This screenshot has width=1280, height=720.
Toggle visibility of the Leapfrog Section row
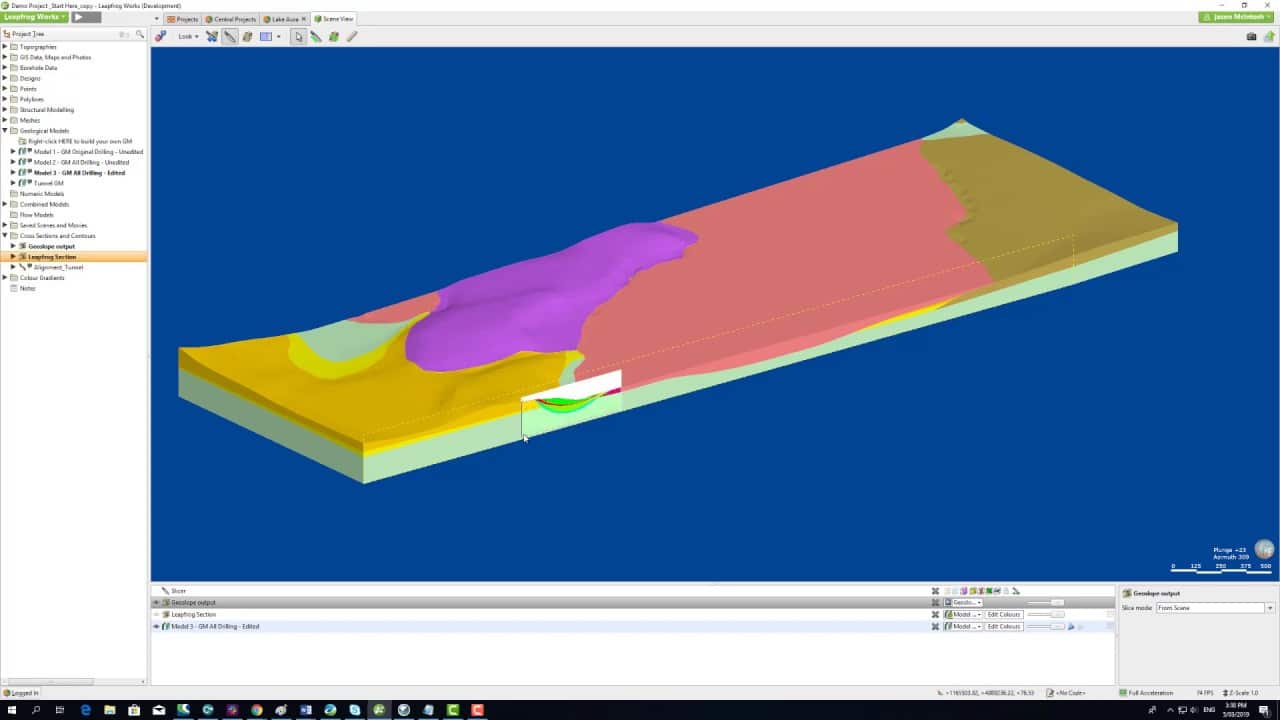coord(157,614)
